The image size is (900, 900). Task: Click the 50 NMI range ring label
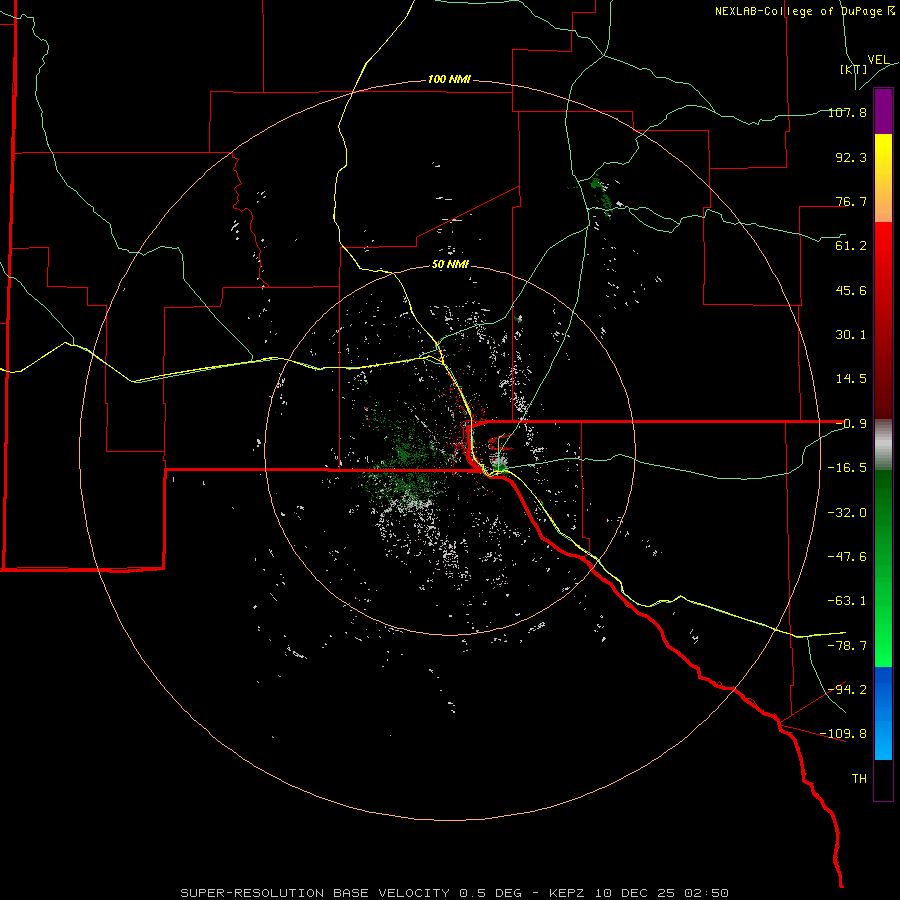pyautogui.click(x=450, y=265)
